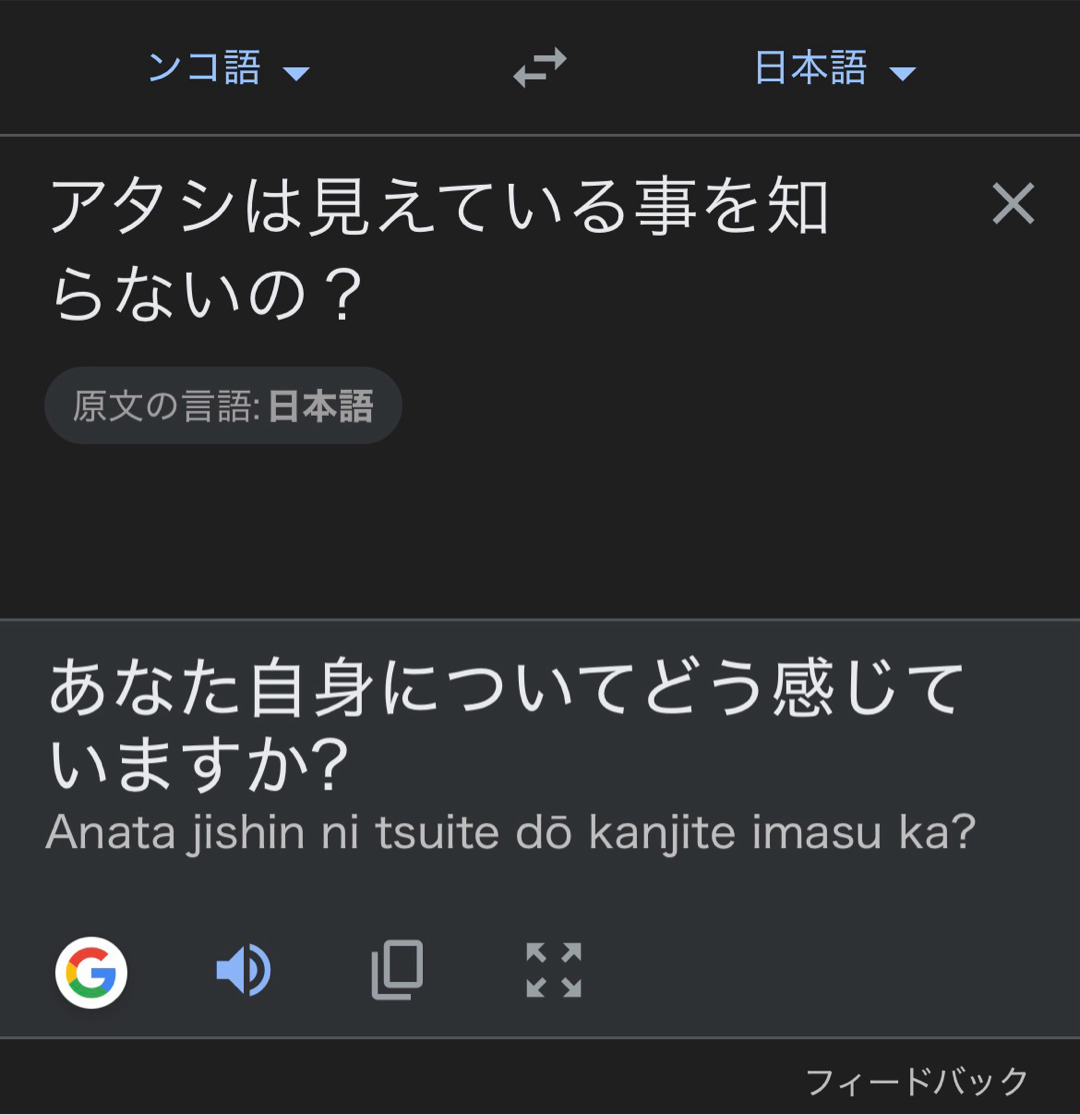Clear the source text with the X
Image resolution: width=1080 pixels, height=1115 pixels.
click(x=1013, y=205)
